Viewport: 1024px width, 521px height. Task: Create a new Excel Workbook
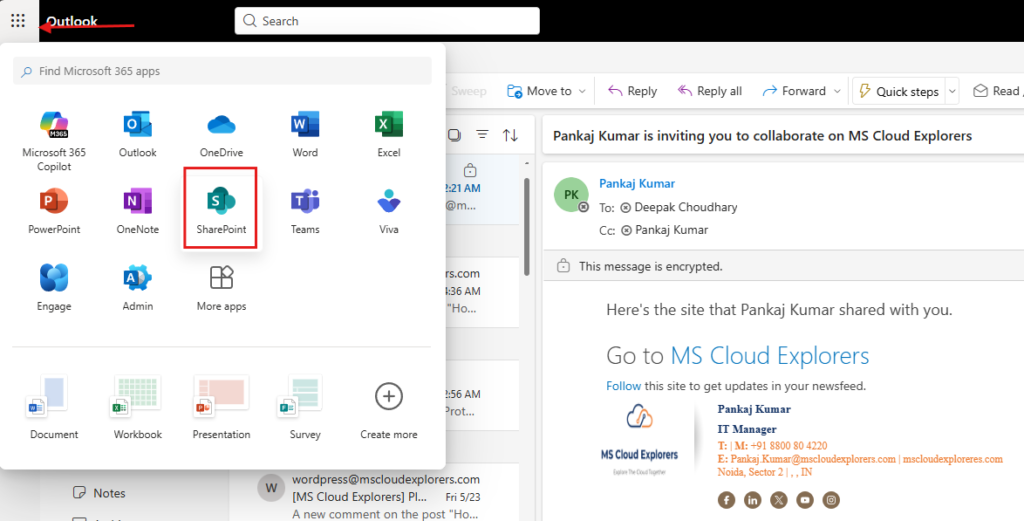(x=138, y=408)
